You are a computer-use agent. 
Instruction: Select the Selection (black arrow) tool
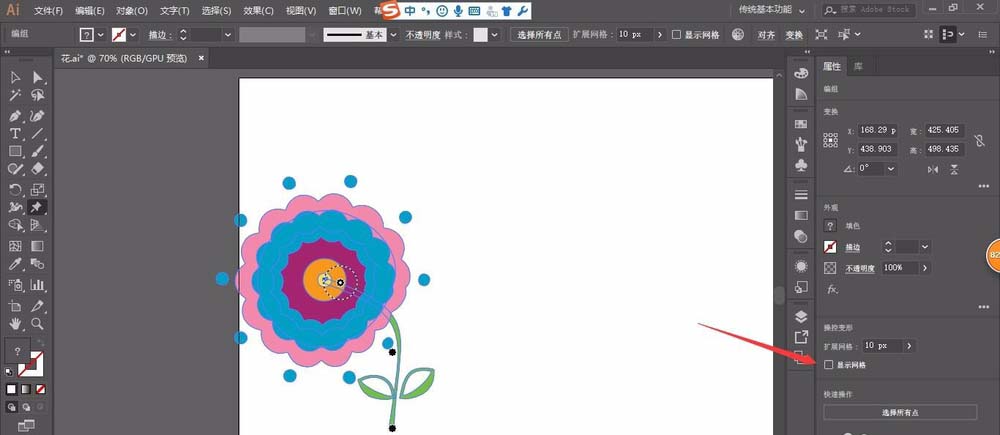(15, 77)
